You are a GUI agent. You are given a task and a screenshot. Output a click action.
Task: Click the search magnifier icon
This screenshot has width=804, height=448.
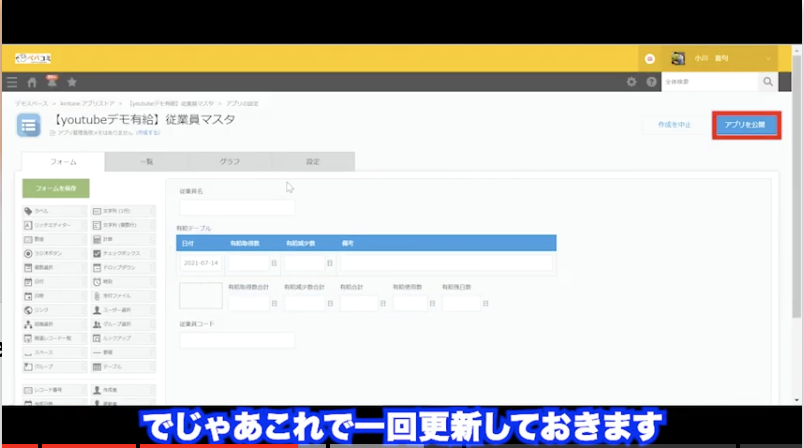pyautogui.click(x=769, y=82)
